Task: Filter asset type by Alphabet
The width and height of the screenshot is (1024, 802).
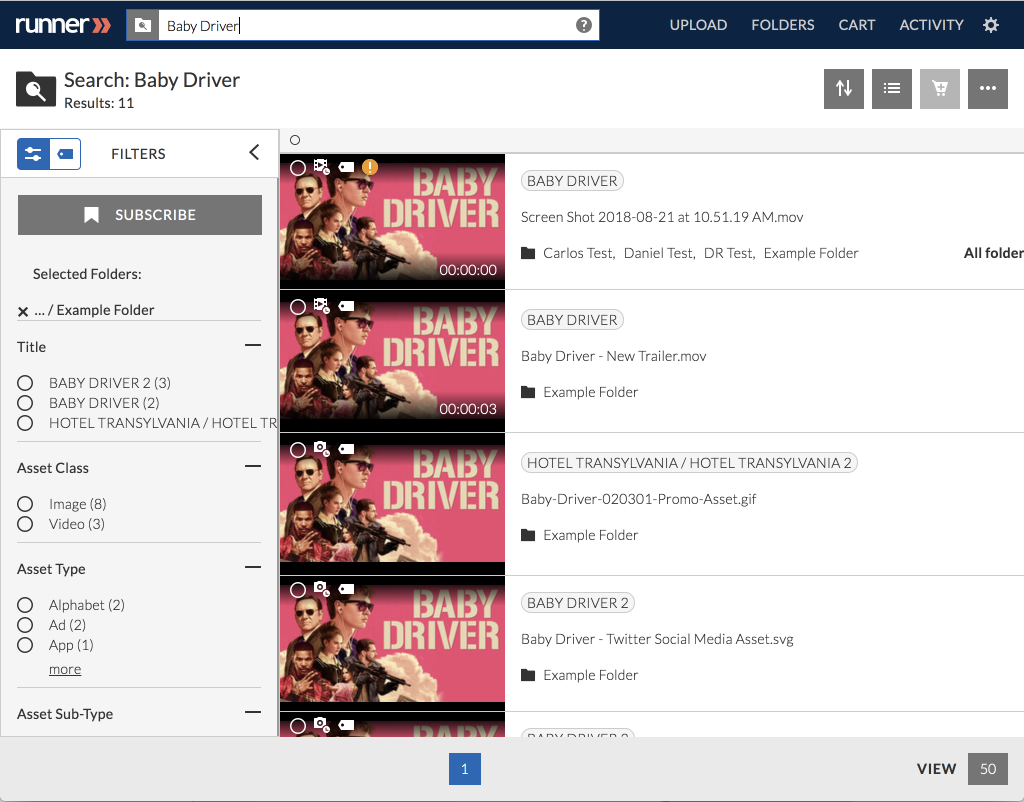Action: (x=25, y=605)
